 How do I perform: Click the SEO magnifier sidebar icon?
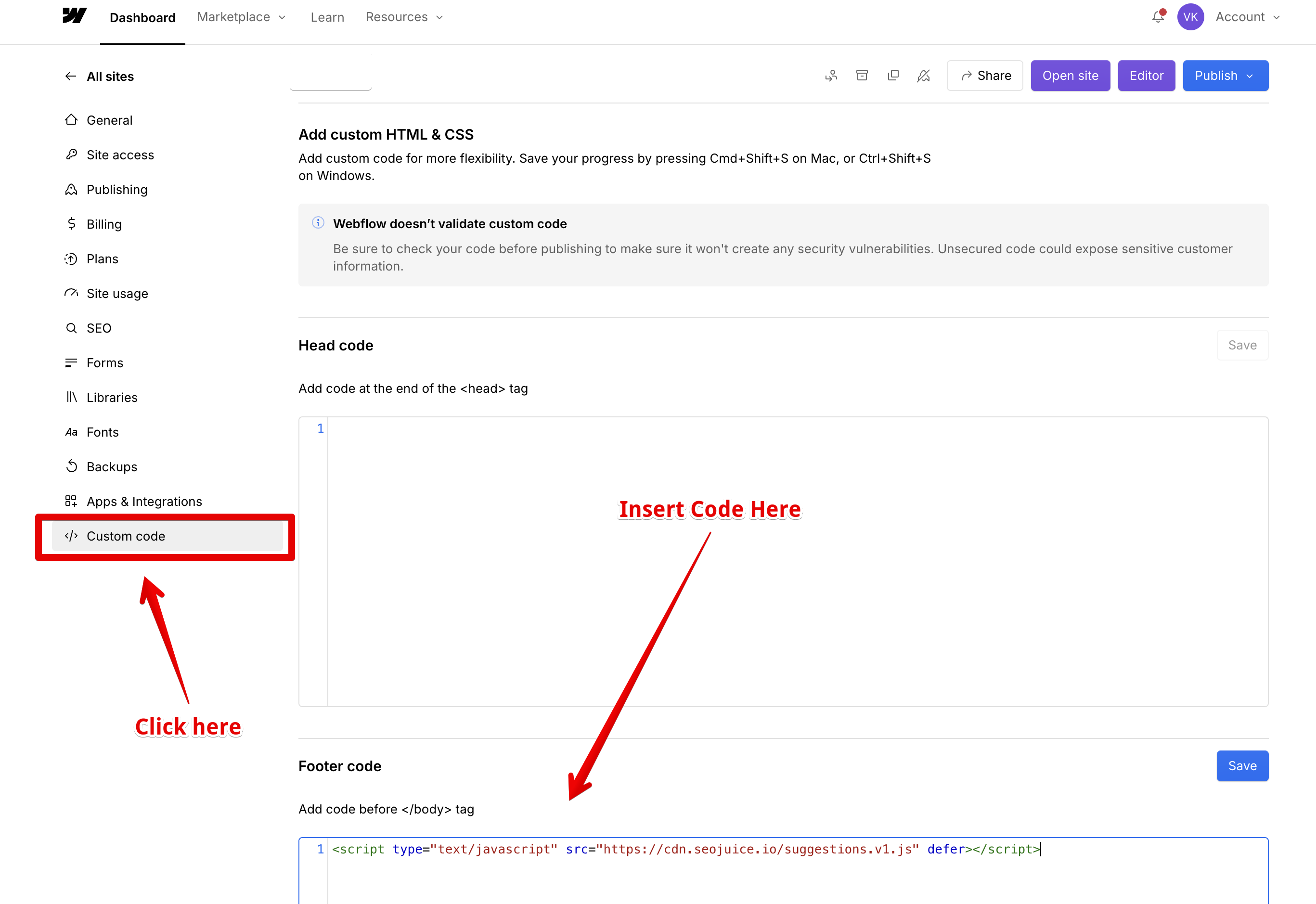pos(71,328)
